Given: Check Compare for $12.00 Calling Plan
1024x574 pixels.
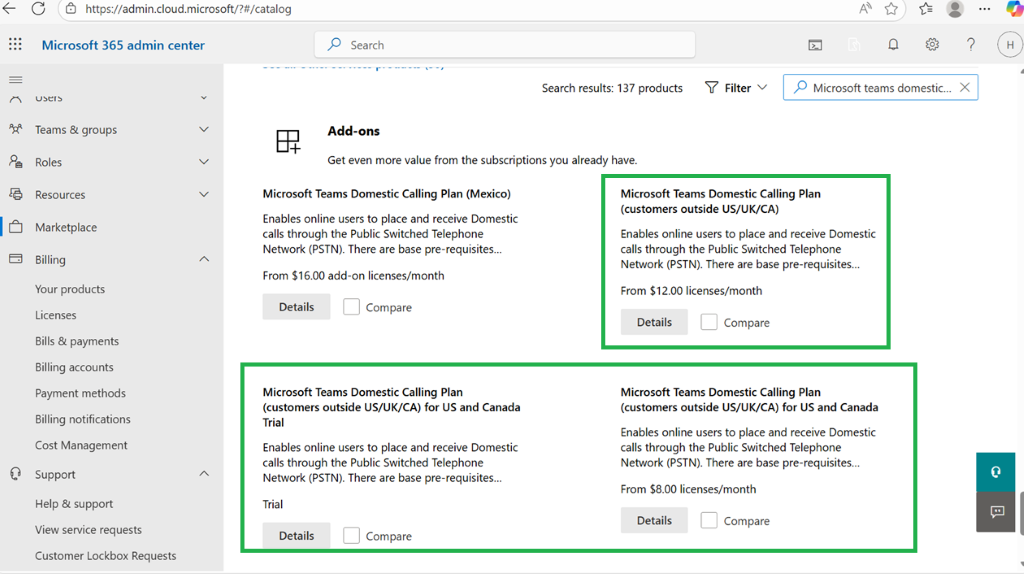Looking at the screenshot, I should (x=709, y=322).
